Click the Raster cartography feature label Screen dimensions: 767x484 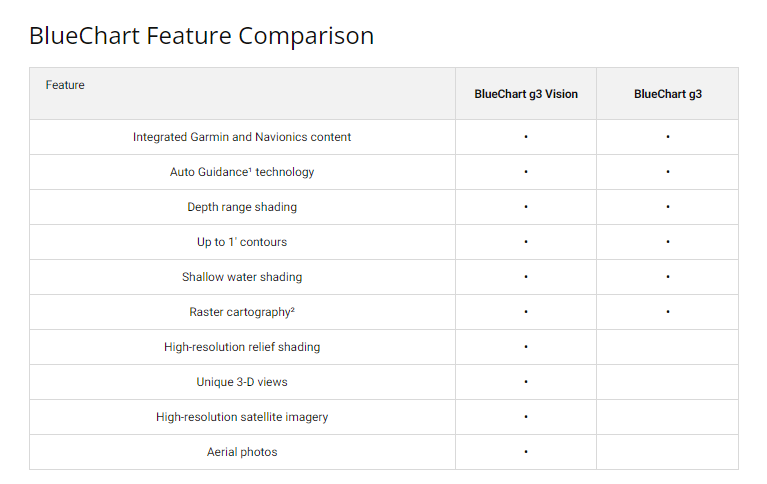pos(242,312)
